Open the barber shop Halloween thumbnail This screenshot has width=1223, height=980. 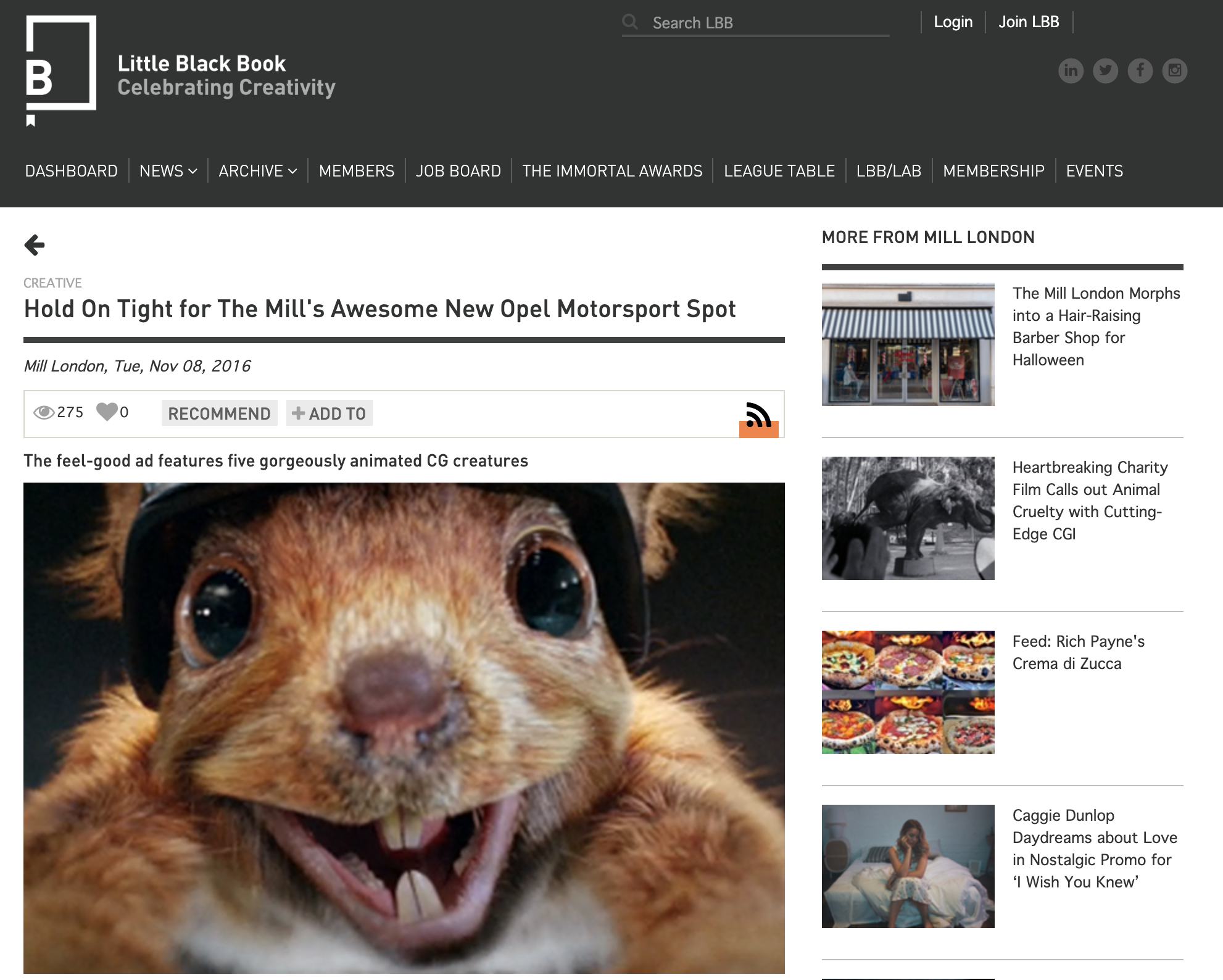pyautogui.click(x=908, y=344)
